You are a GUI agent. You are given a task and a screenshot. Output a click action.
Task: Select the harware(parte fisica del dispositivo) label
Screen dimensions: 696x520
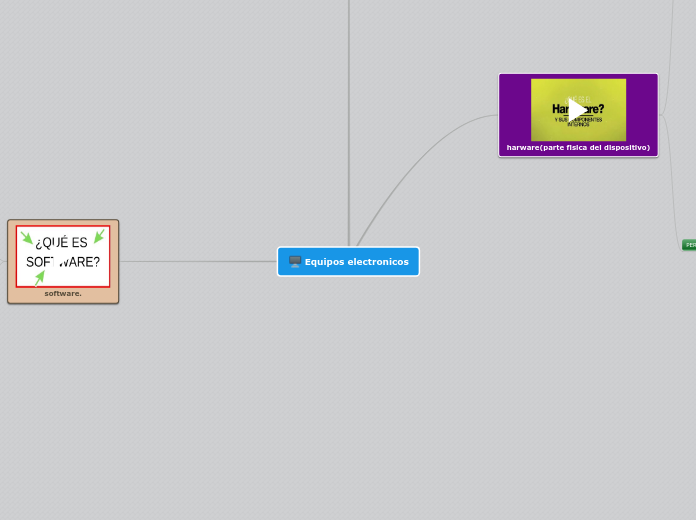[578, 147]
